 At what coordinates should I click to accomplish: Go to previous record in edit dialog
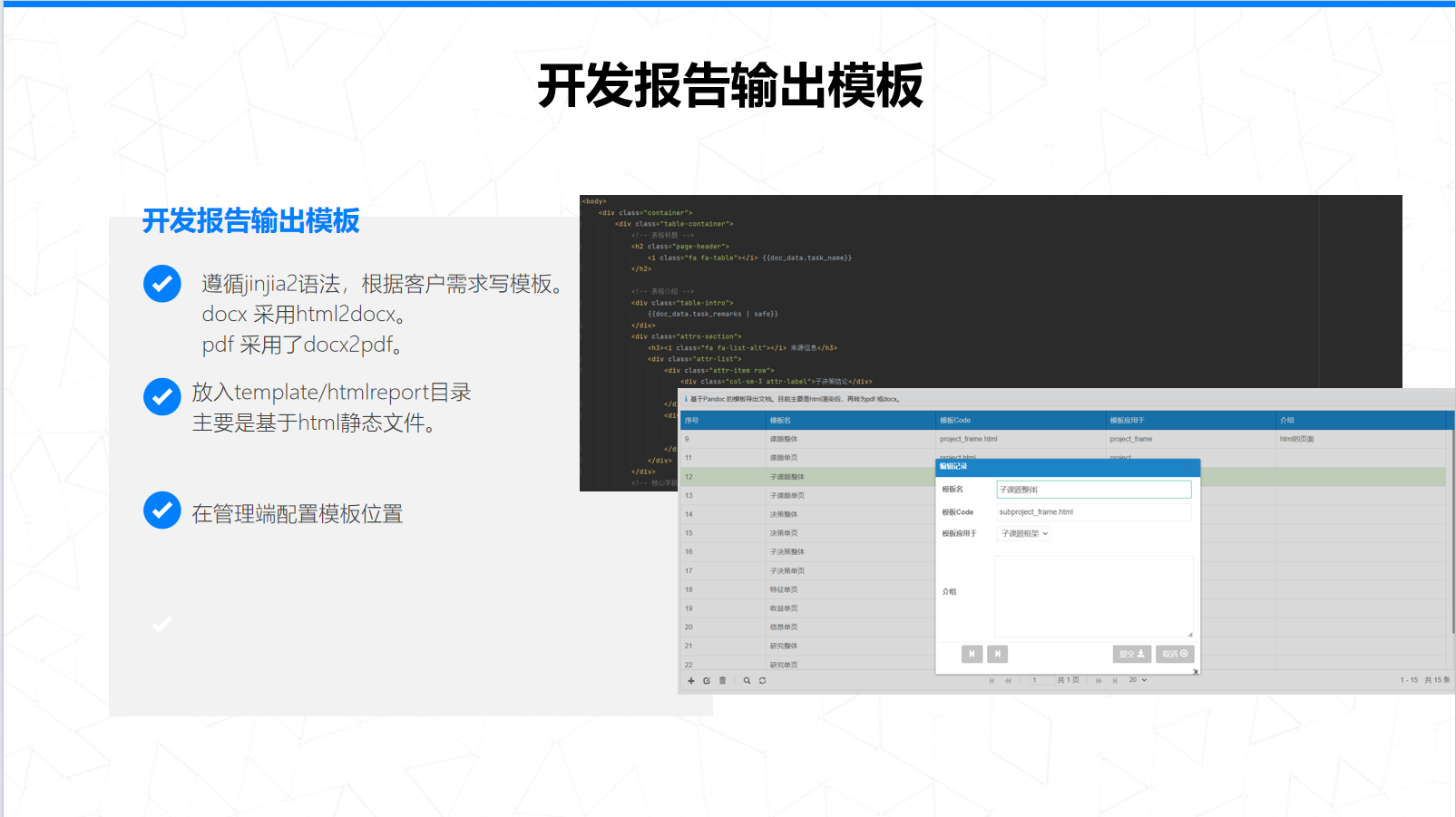point(972,654)
